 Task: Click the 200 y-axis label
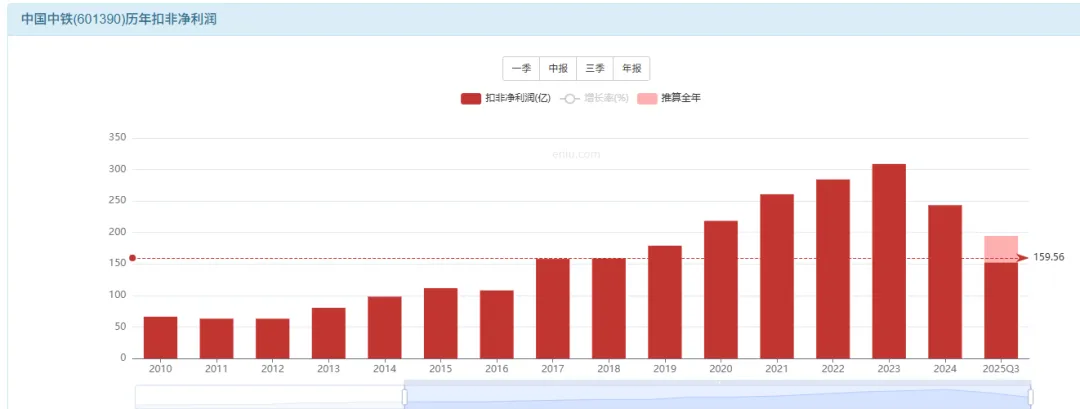[117, 232]
